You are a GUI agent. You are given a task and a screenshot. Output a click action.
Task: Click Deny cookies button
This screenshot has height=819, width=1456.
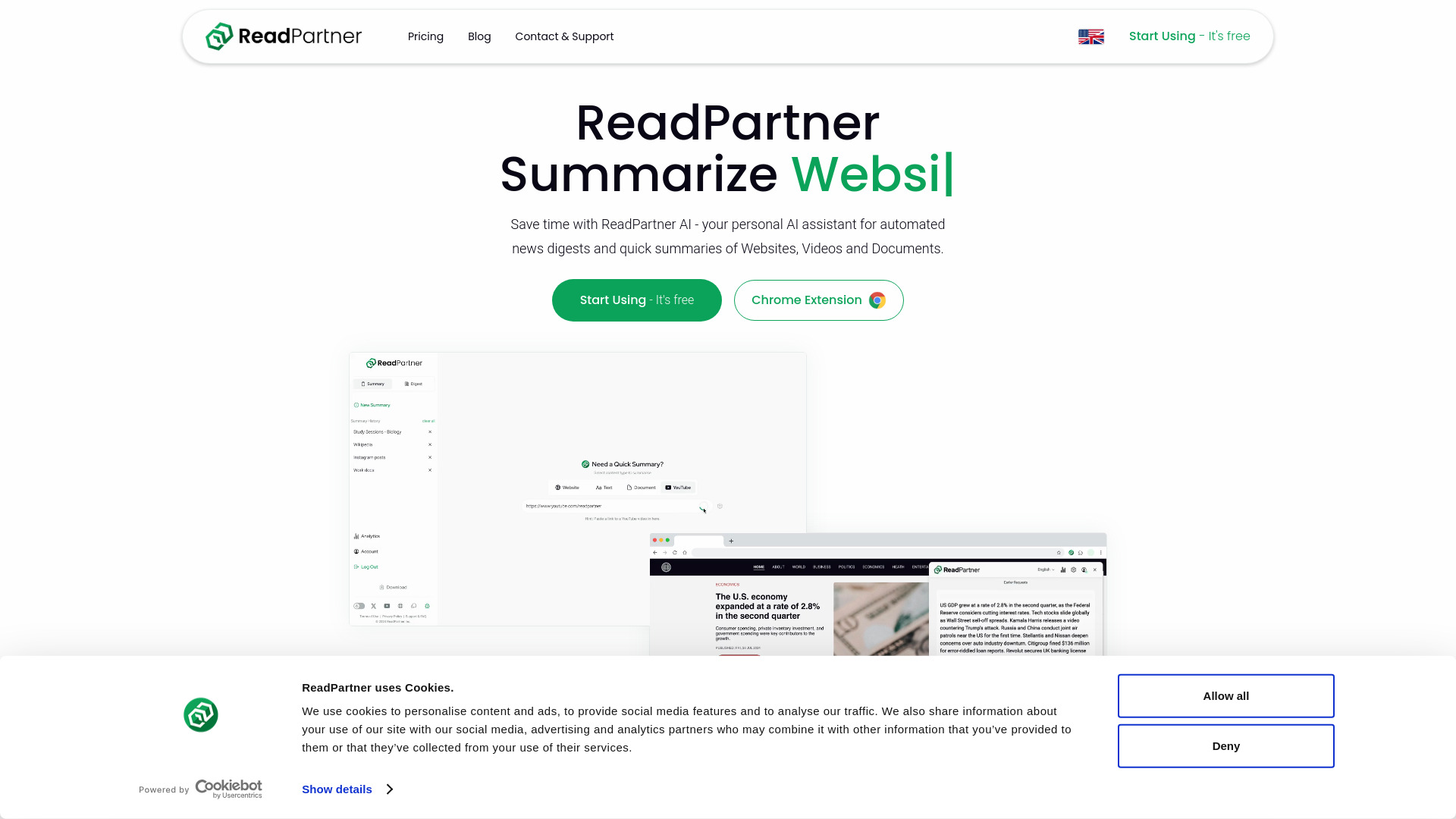coord(1226,746)
